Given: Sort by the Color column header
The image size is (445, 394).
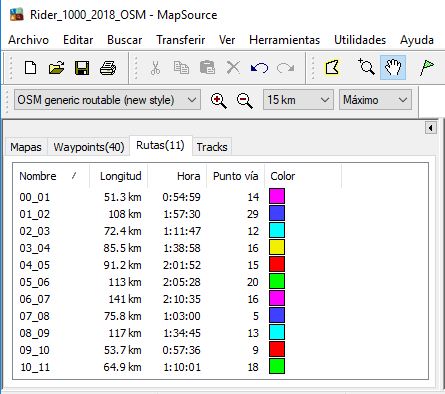Looking at the screenshot, I should (303, 176).
